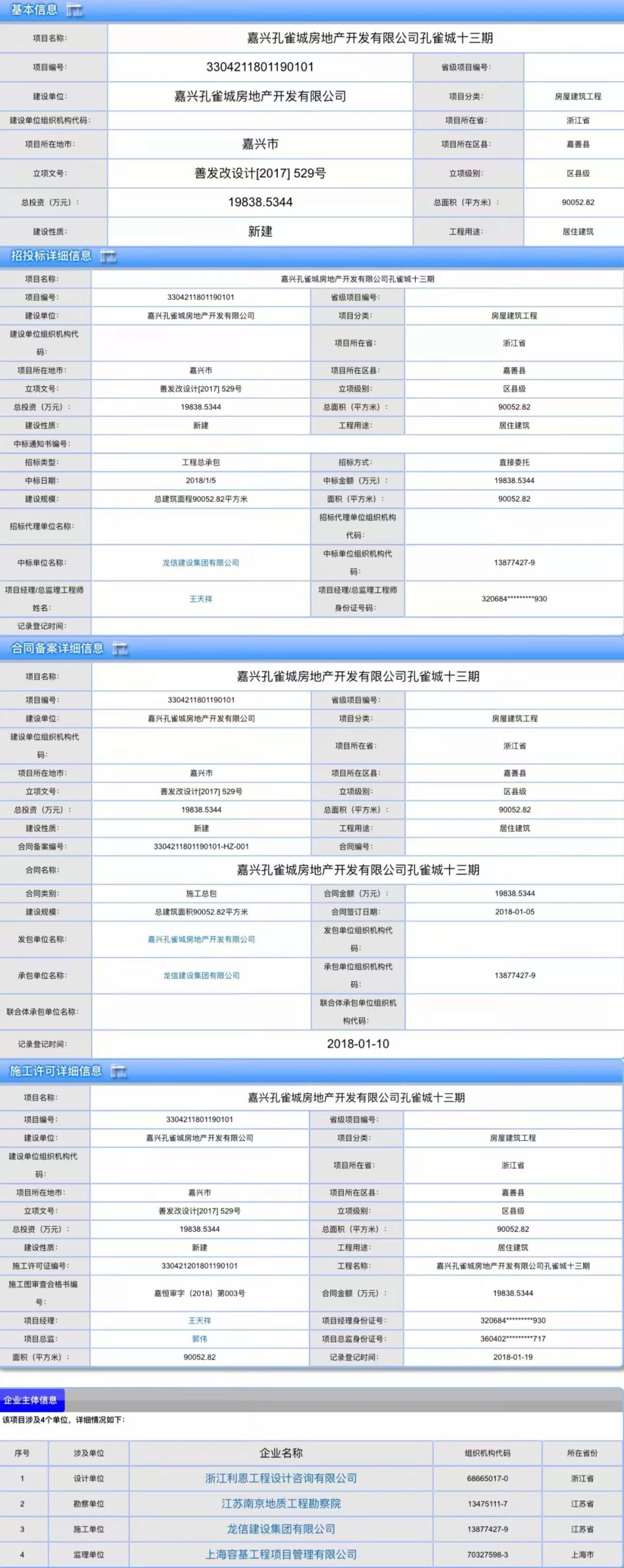Screen dimensions: 624x1568
Task: Open 龙信建设集团有限公司 link in 承包单位名称 row
Action: [202, 975]
